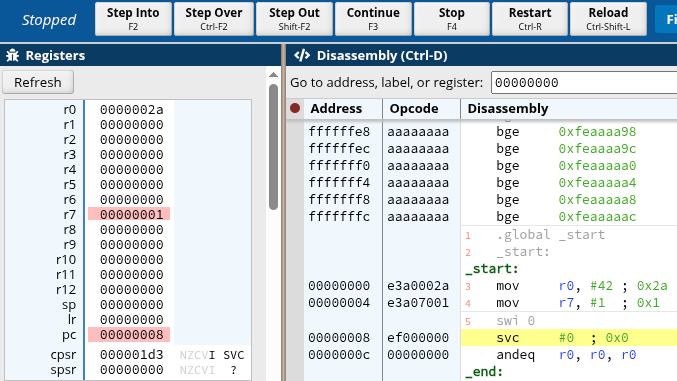Click the sp register value

[x=132, y=305]
